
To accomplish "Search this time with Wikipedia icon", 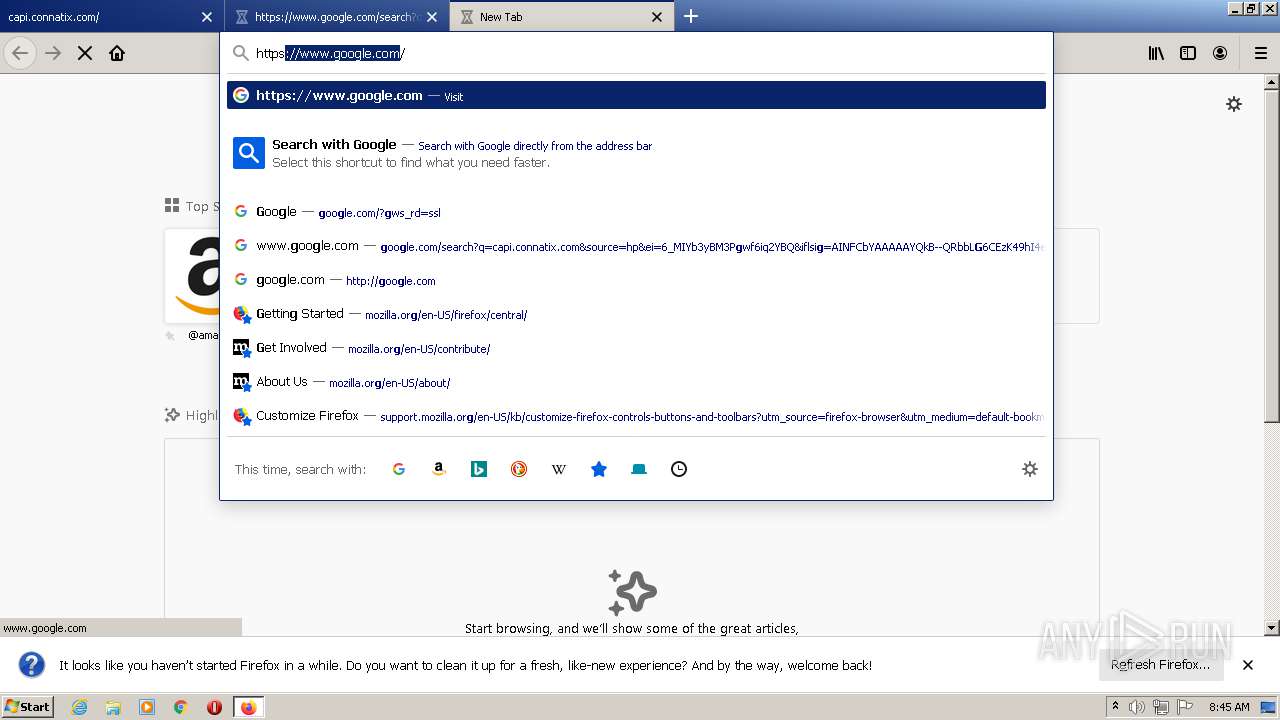I will coord(559,469).
